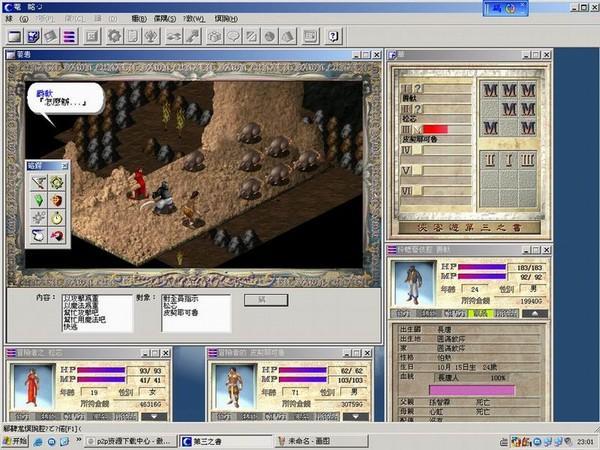This screenshot has height=450, width=600.
Task: Select the last tab in the HP 183/183 panel
Action: click(x=506, y=314)
